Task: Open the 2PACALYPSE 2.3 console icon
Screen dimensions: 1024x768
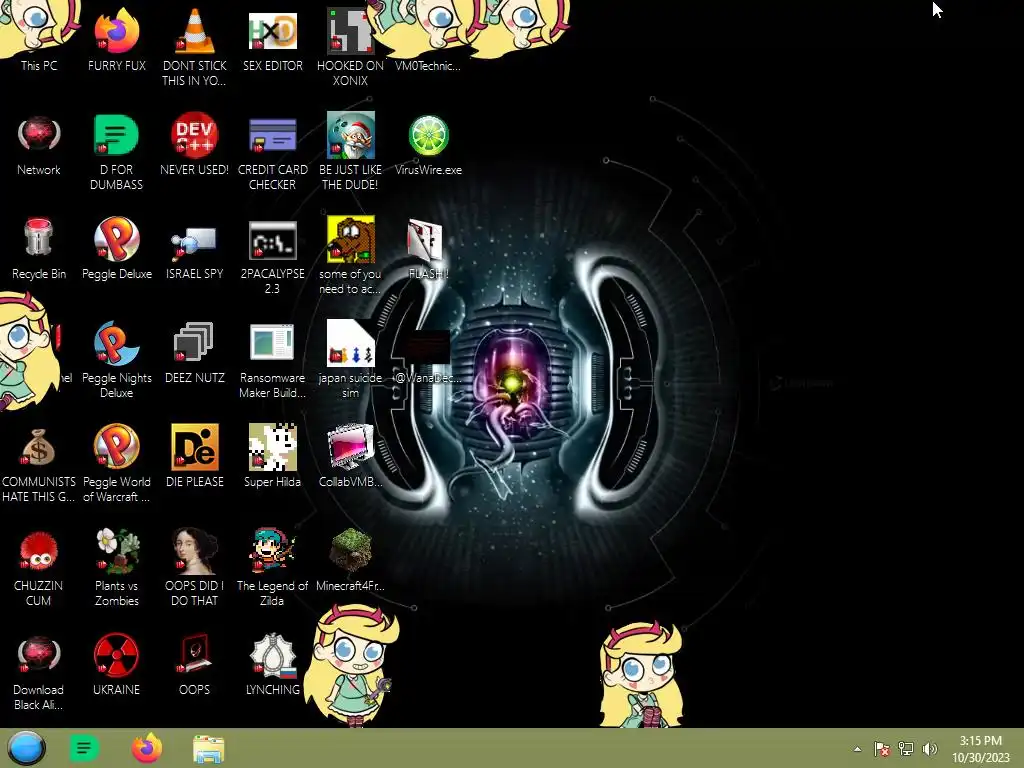Action: (x=273, y=240)
